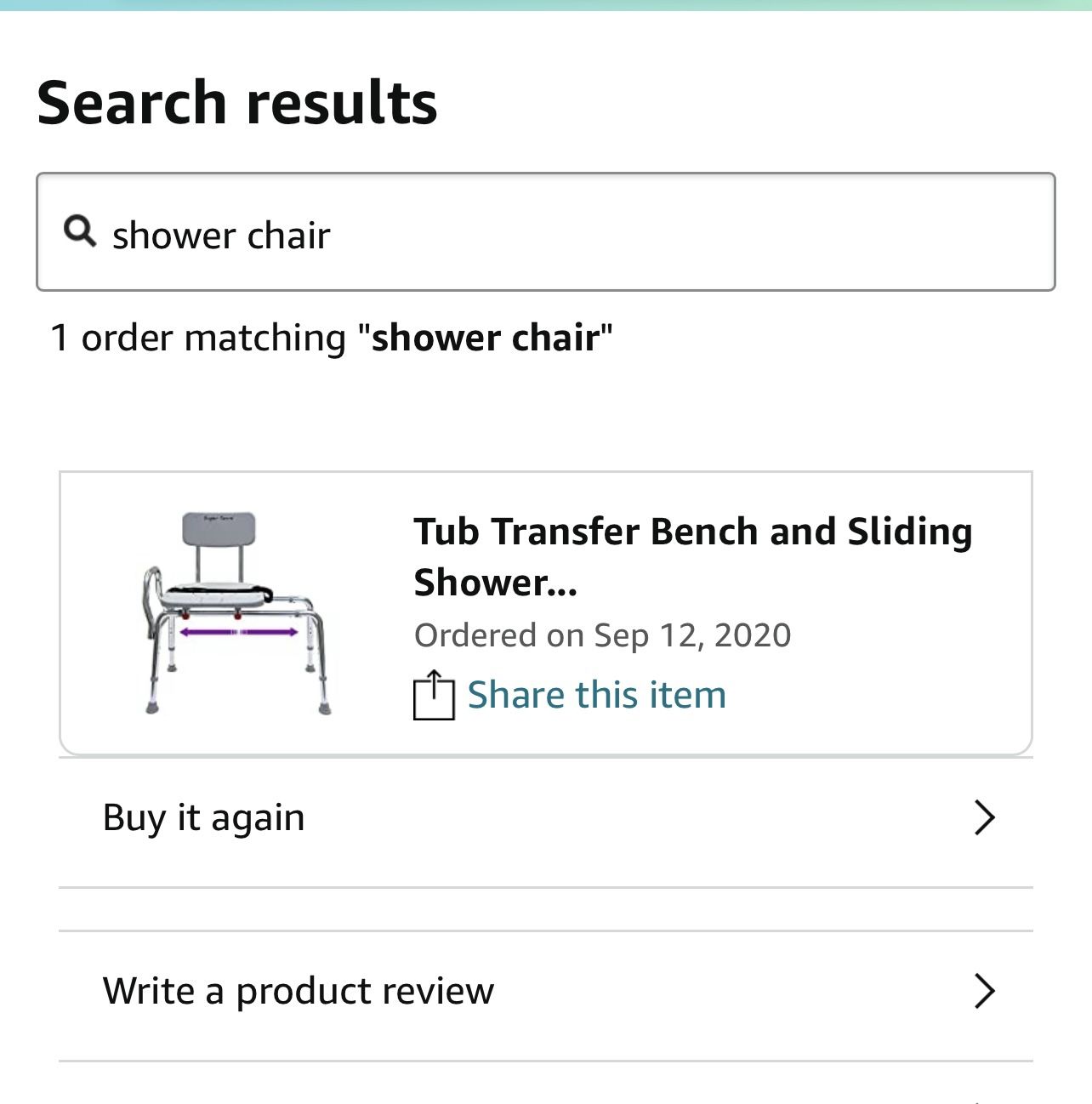The image size is (1092, 1104).
Task: Click the Ordered on Sep 12, 2020 text
Action: (x=602, y=635)
